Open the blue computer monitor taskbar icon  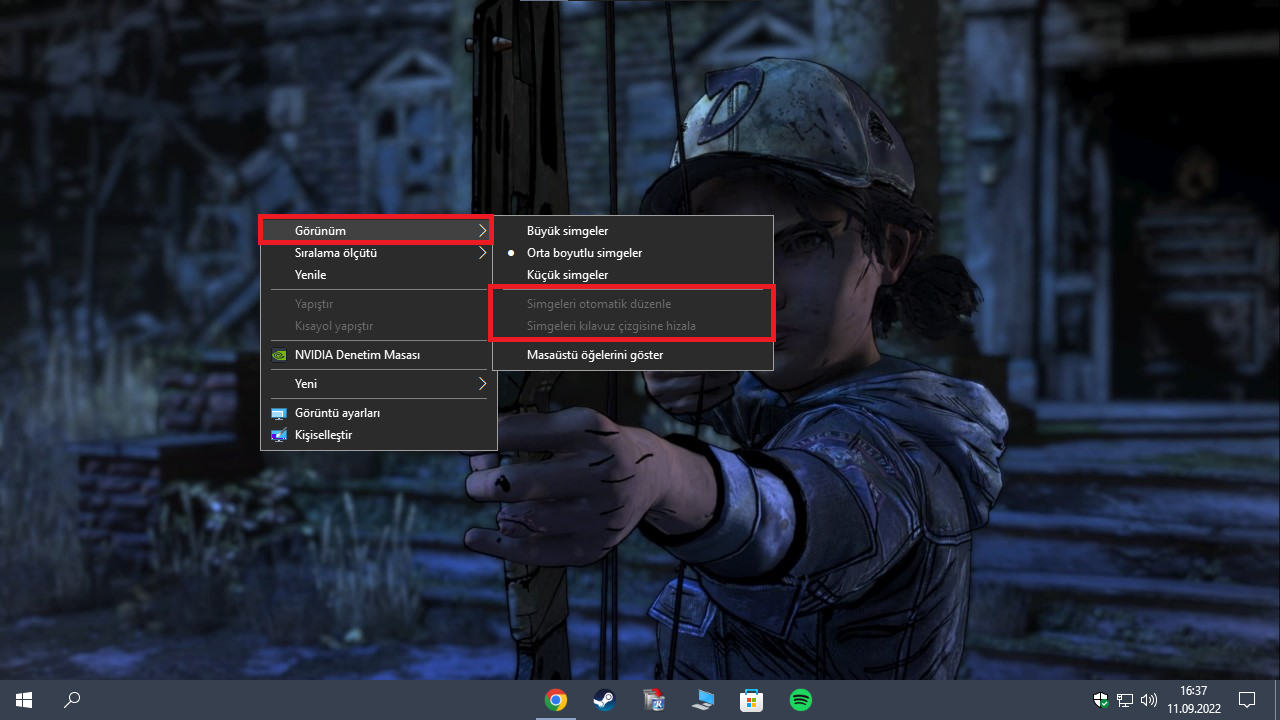click(703, 700)
